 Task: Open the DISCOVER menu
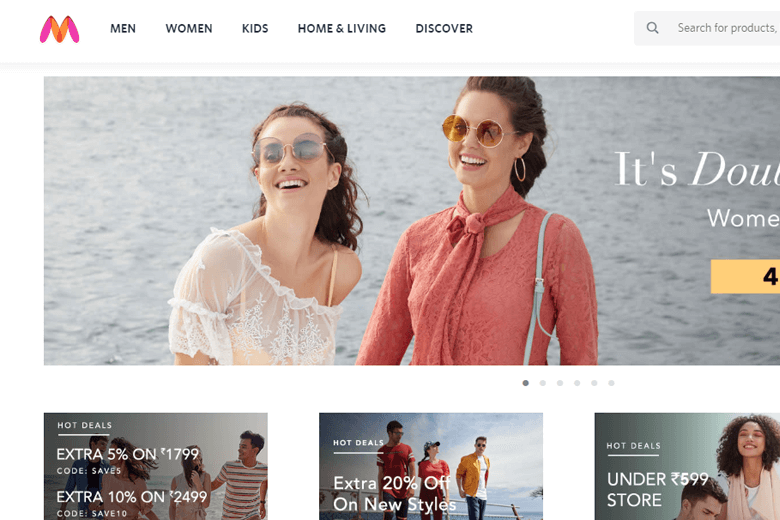(x=444, y=28)
